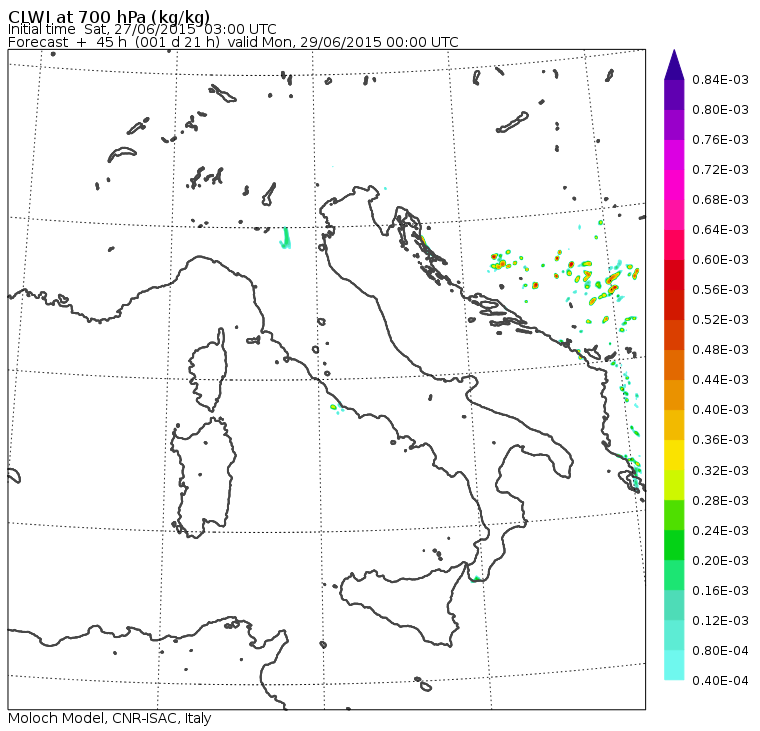Click the yellow segment of the colorbar
Screen dimensions: 760x731
click(674, 455)
